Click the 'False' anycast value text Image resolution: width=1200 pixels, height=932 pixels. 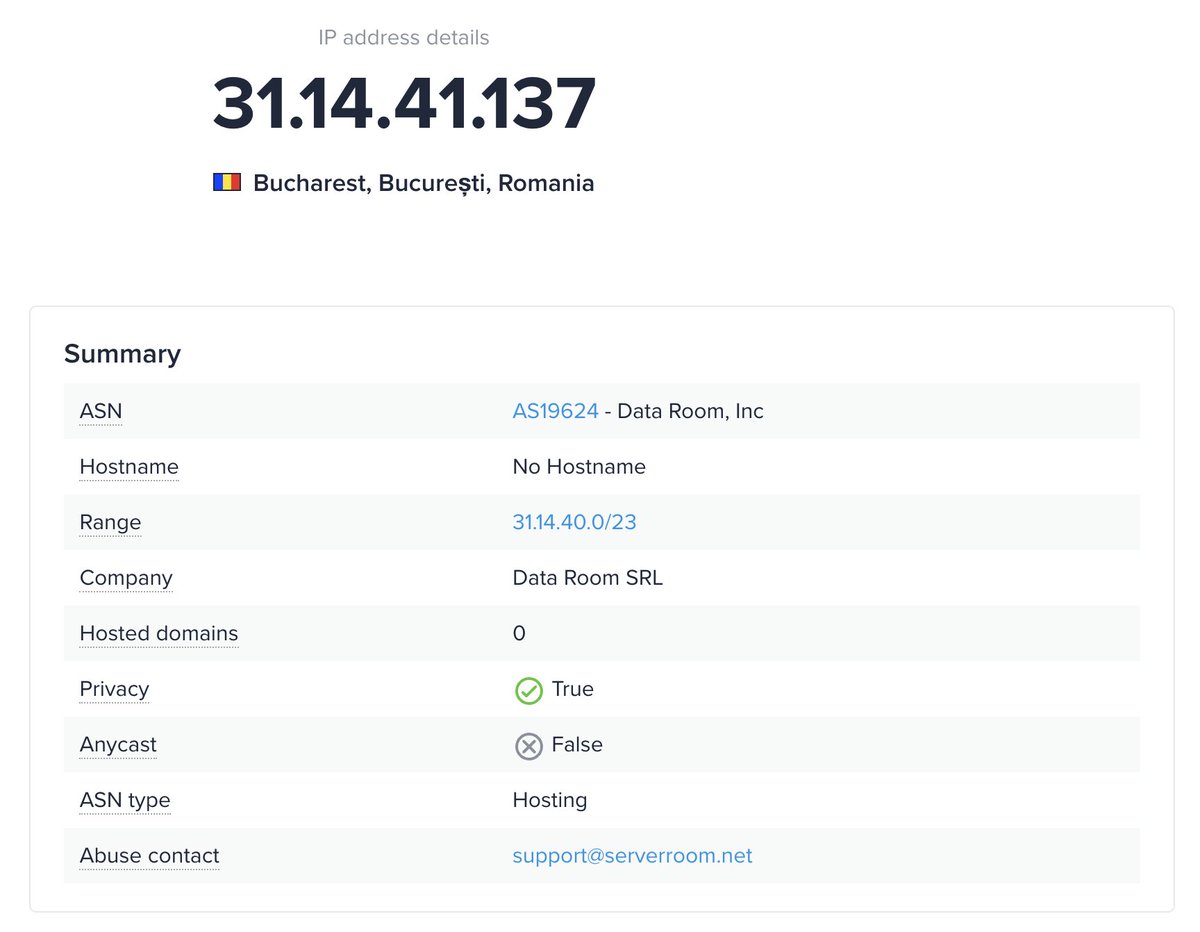[577, 745]
